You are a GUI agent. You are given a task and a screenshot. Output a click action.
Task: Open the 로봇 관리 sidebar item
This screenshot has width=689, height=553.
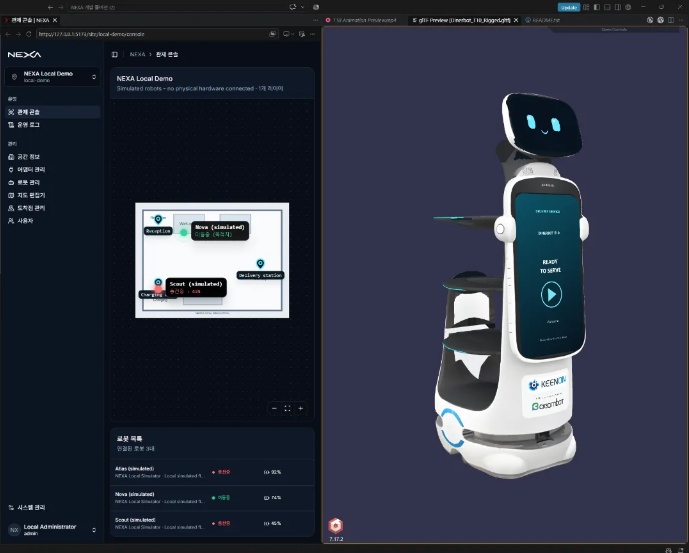coord(53,182)
